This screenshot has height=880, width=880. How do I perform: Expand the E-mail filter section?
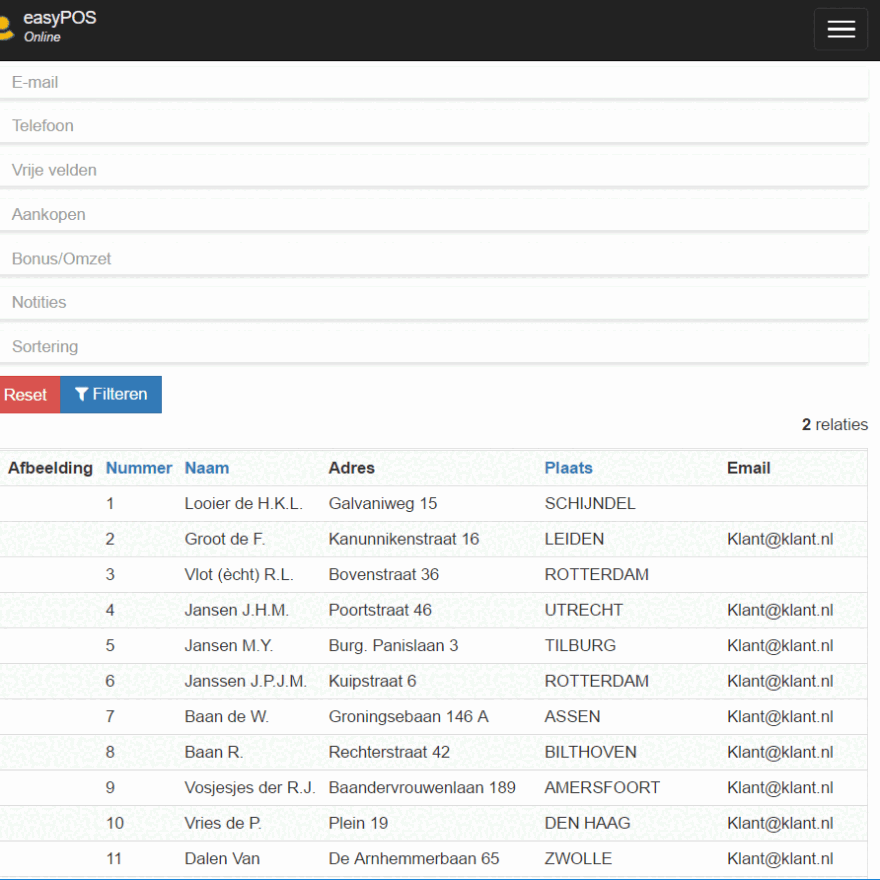point(434,82)
